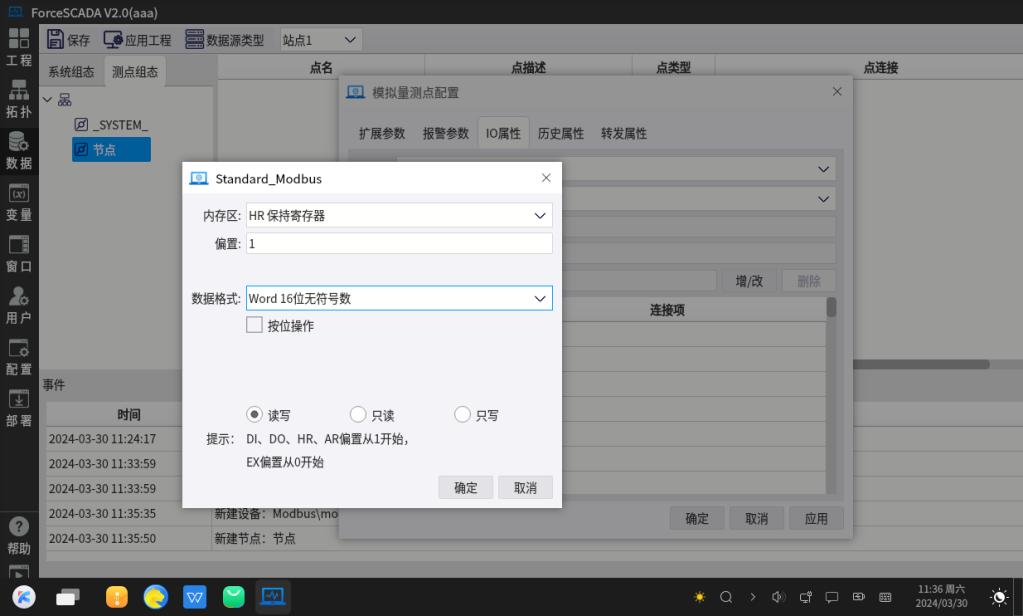The width and height of the screenshot is (1023, 616).
Task: Click the 偏置 offset input field
Action: (399, 244)
